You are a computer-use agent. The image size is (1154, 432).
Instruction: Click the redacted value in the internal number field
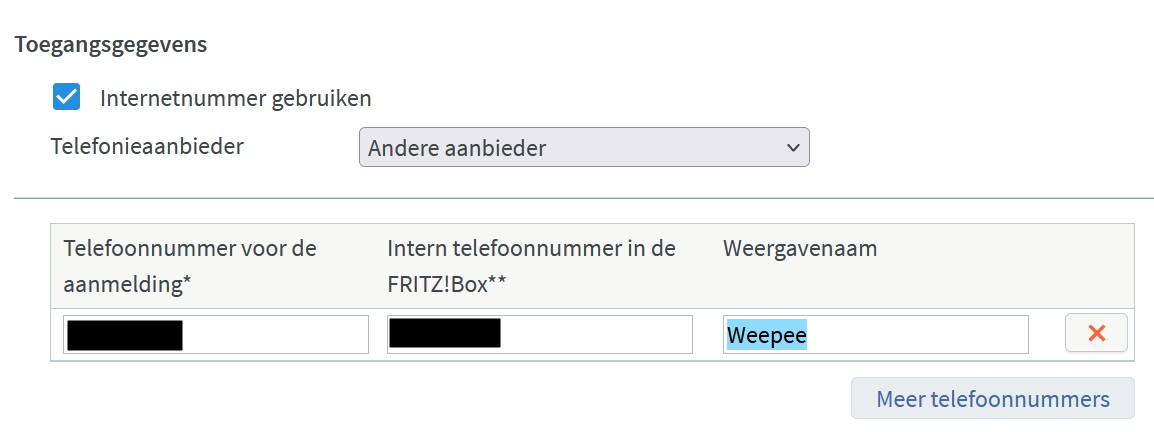tap(444, 334)
